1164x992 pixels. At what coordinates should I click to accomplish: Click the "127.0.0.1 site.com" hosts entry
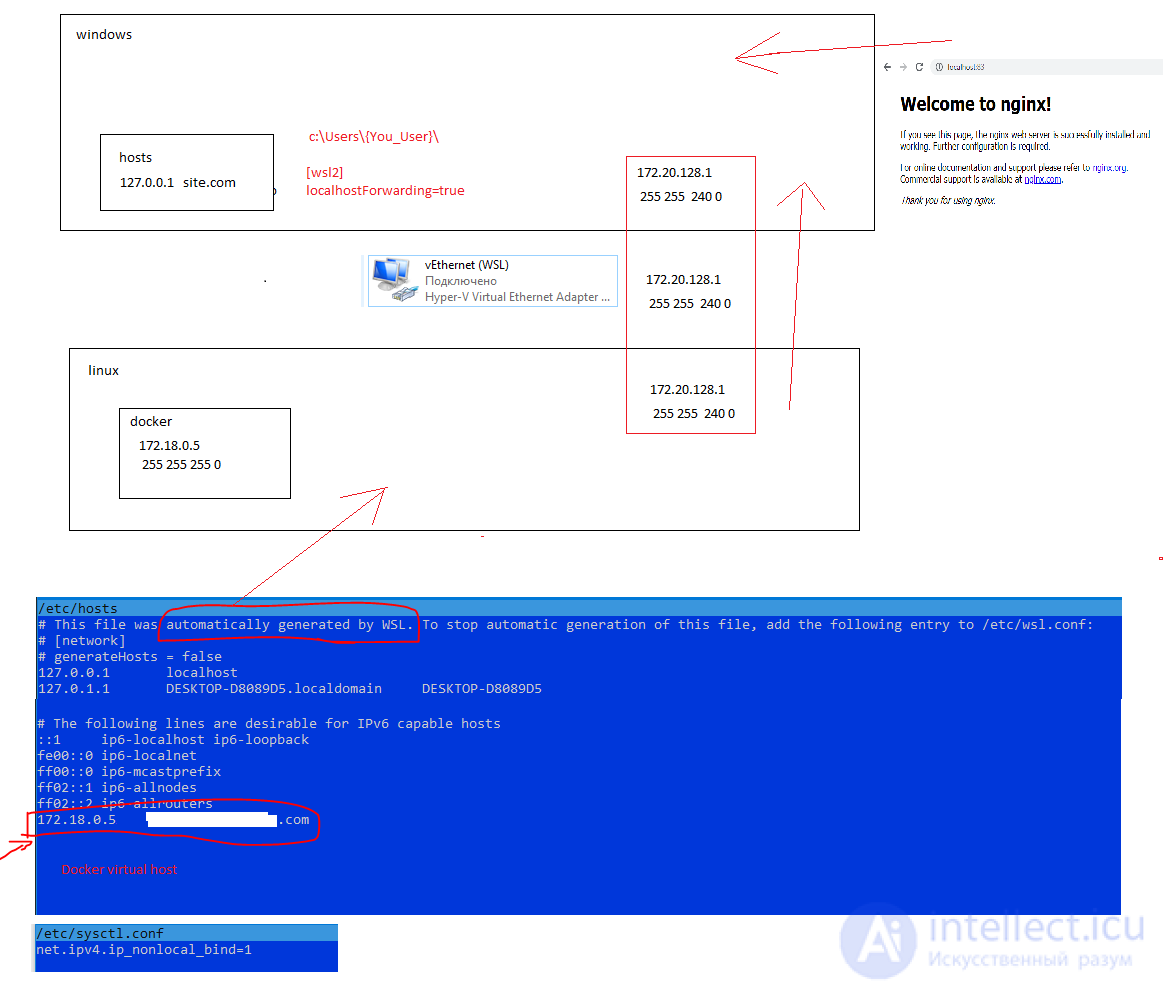pyautogui.click(x=177, y=183)
